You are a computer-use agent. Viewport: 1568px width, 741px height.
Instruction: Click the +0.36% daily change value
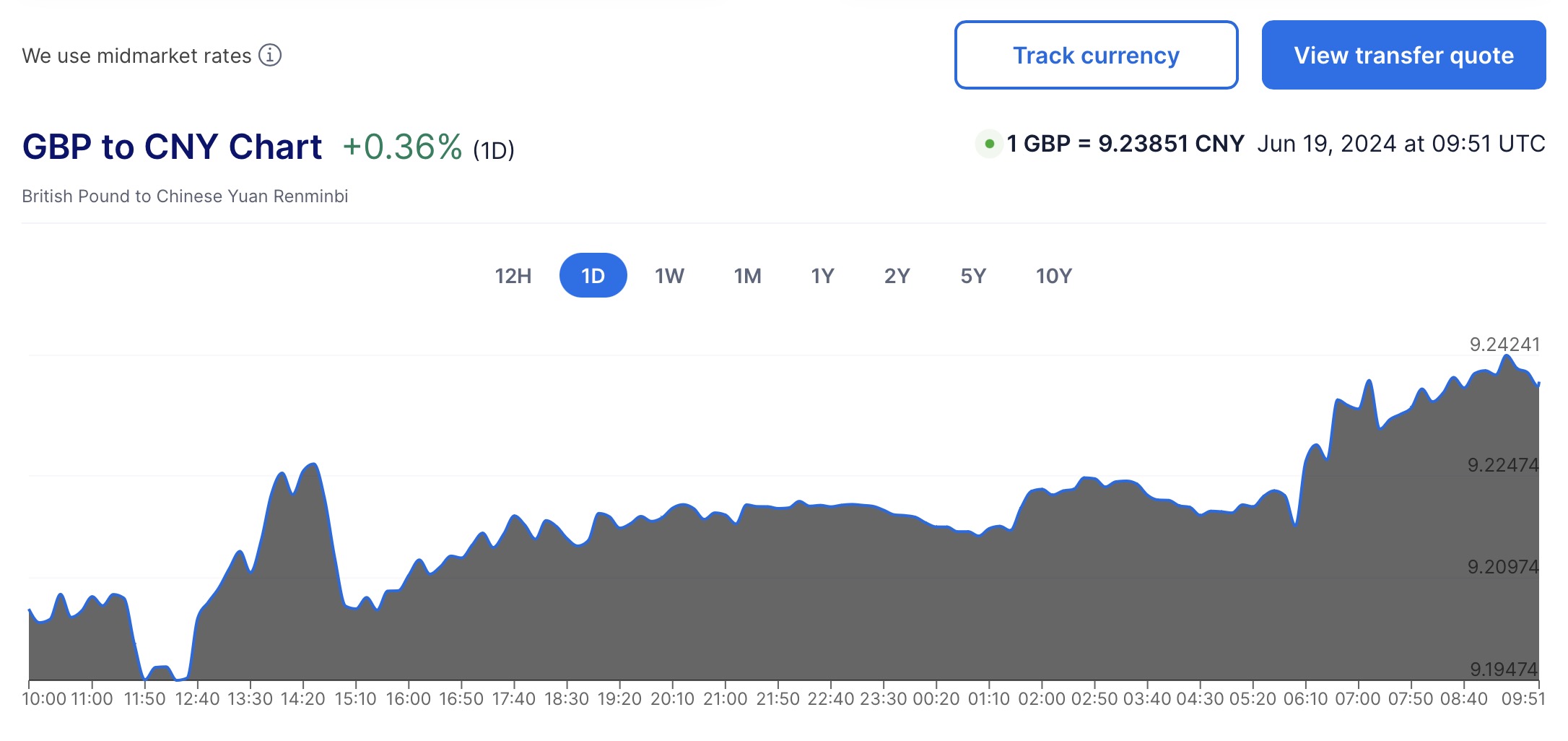coord(401,147)
